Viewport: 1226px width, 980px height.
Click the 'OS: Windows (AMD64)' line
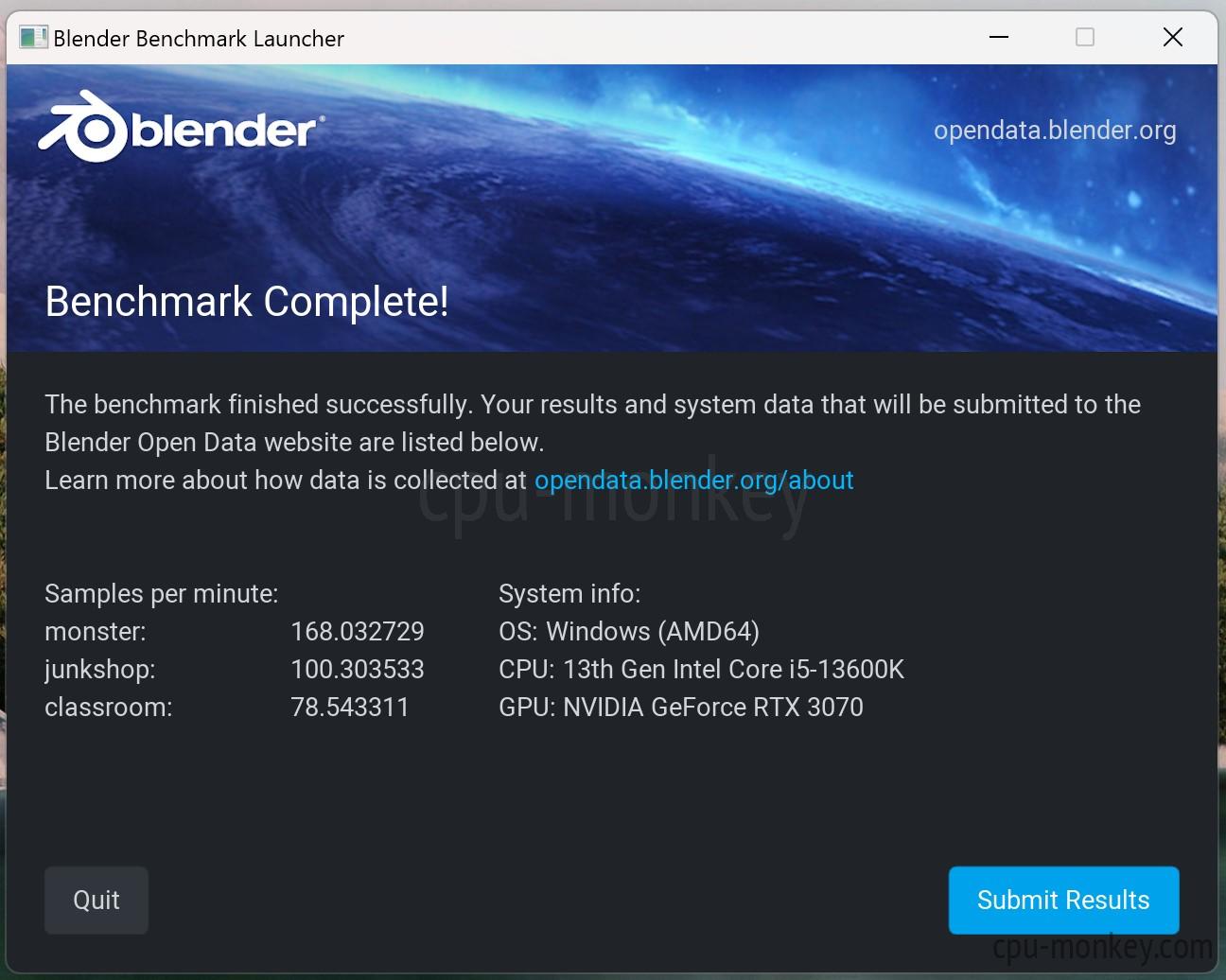tap(629, 631)
